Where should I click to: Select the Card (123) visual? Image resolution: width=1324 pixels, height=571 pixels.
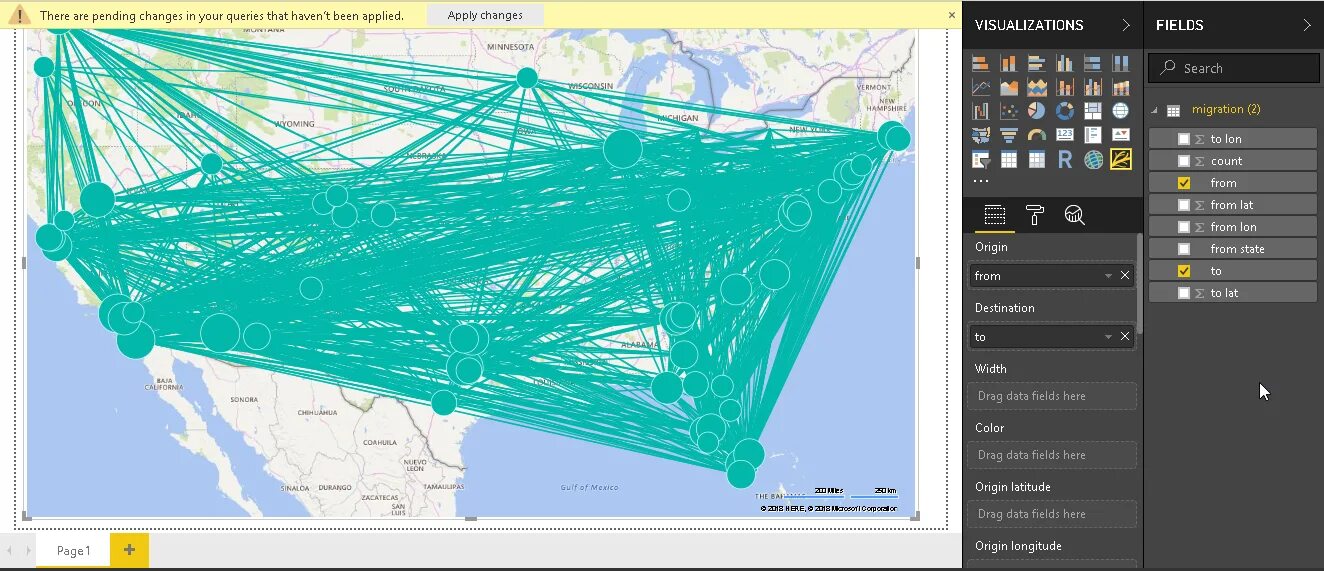(1064, 135)
